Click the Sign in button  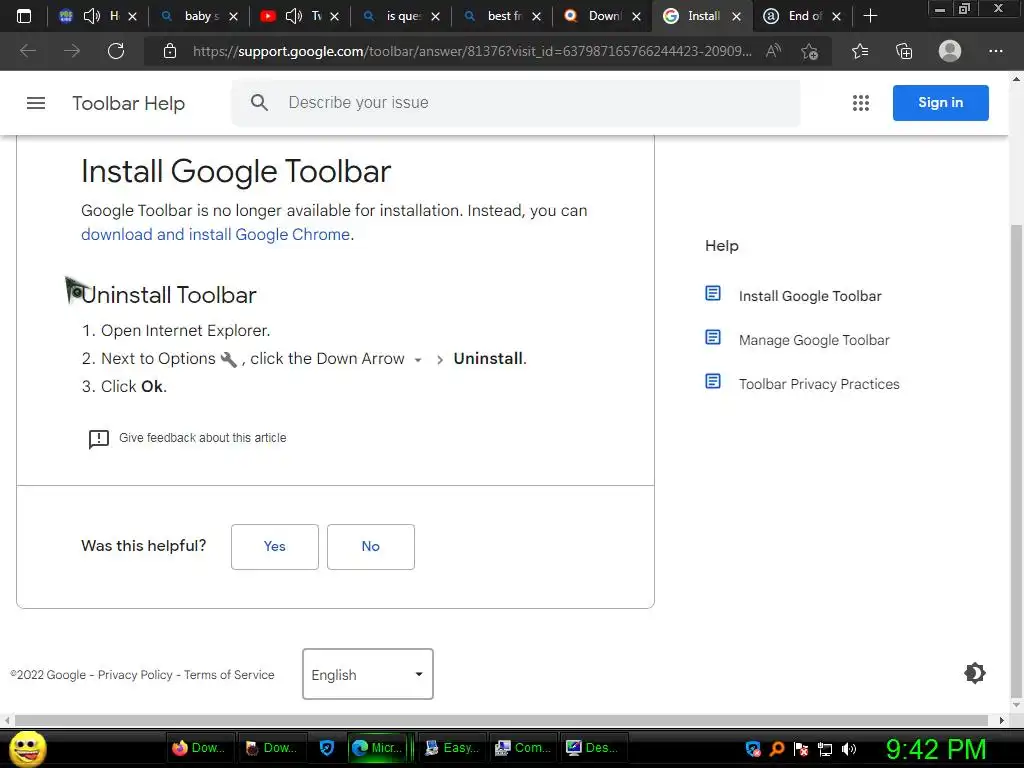coord(940,103)
